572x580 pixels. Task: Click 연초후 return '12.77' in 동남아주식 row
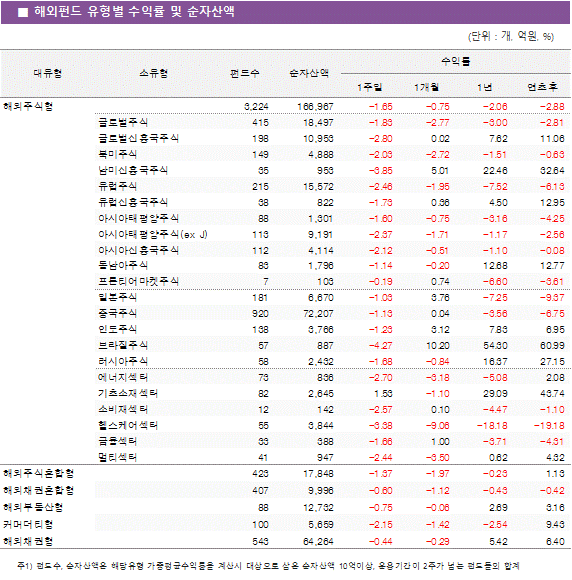coord(553,266)
